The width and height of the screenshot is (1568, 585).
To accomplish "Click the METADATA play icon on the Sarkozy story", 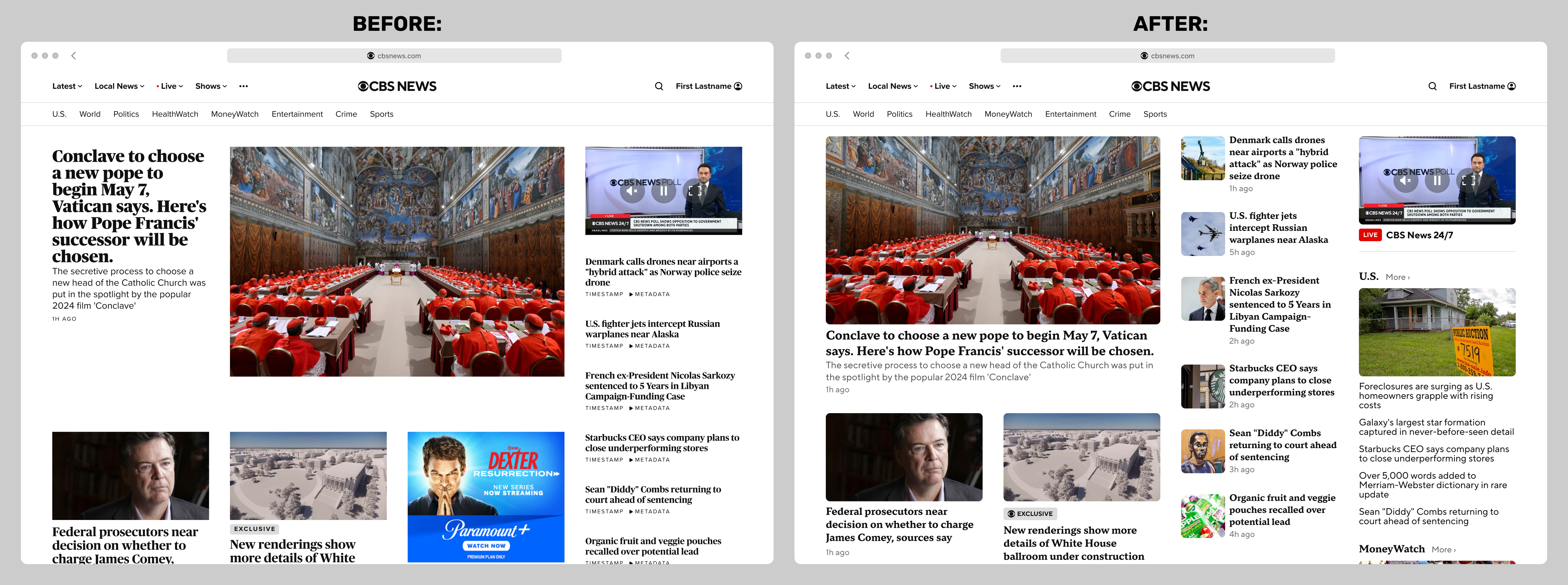I will tap(631, 407).
